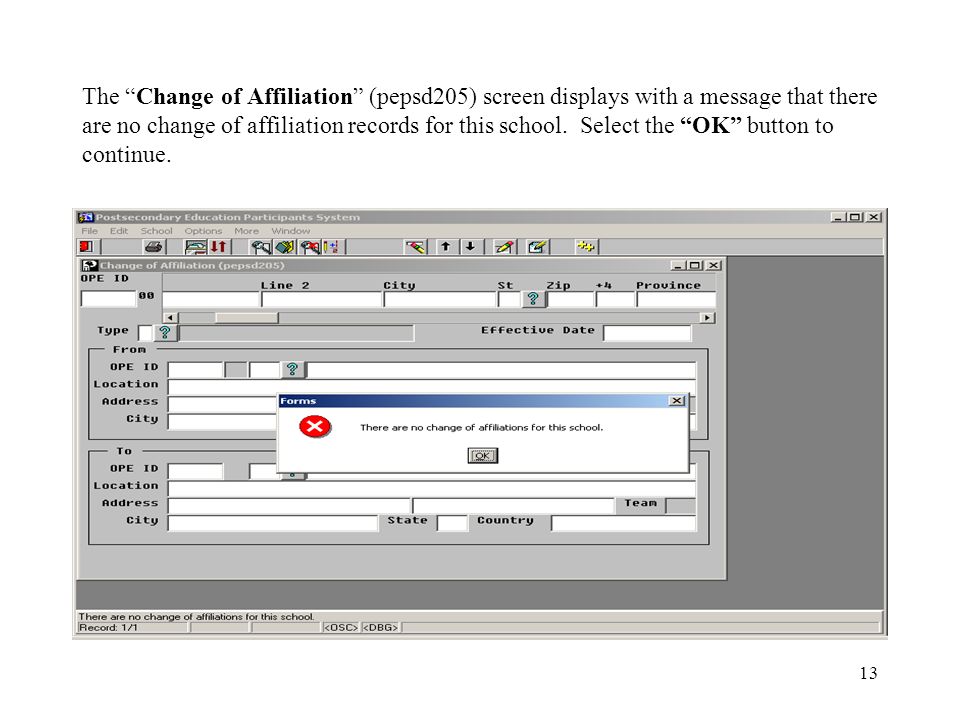Click the question mark lookup in From OPE ID row
This screenshot has height=720, width=960.
coord(292,369)
